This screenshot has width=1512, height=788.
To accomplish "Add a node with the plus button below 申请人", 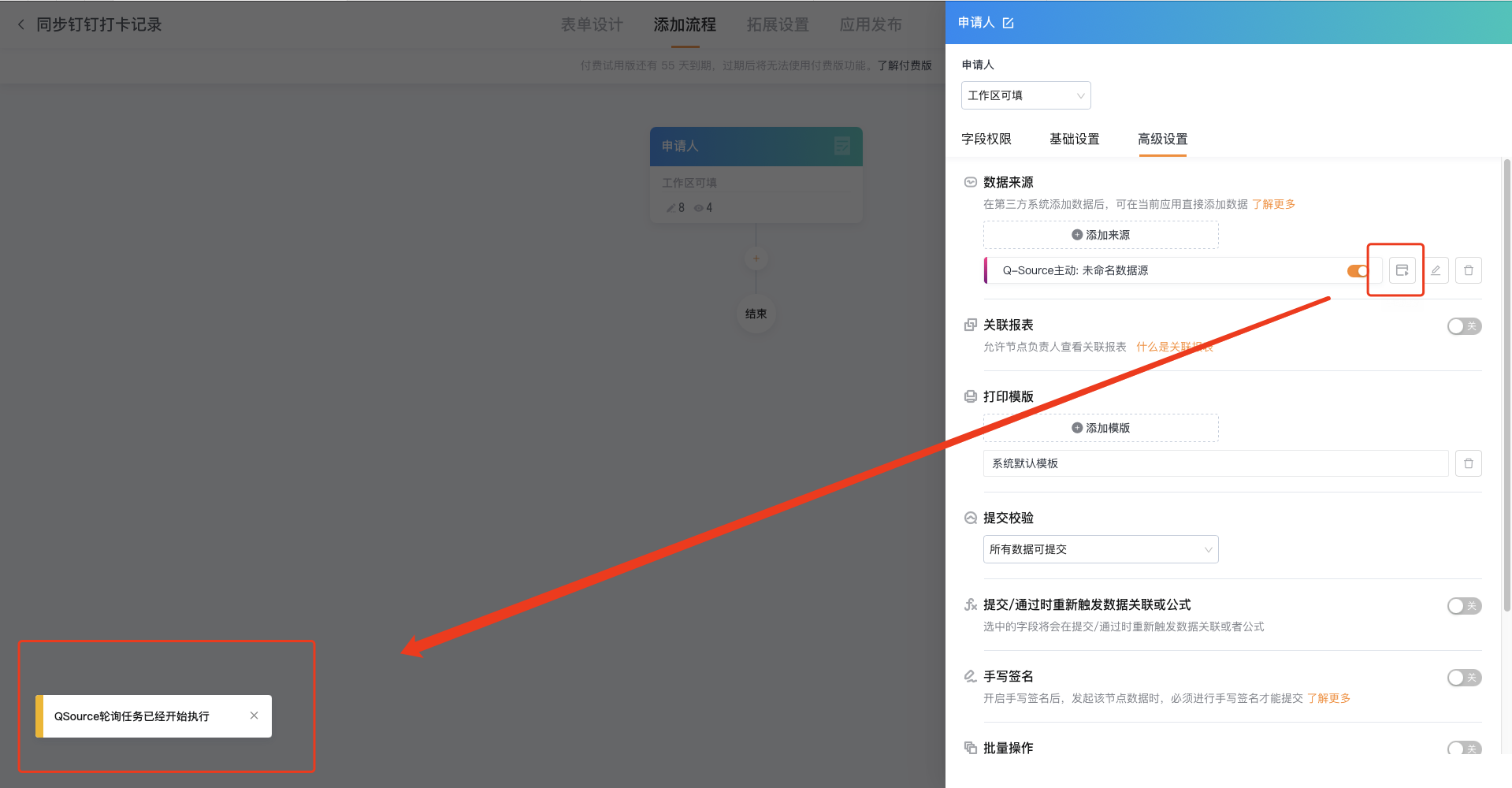I will coord(756,258).
